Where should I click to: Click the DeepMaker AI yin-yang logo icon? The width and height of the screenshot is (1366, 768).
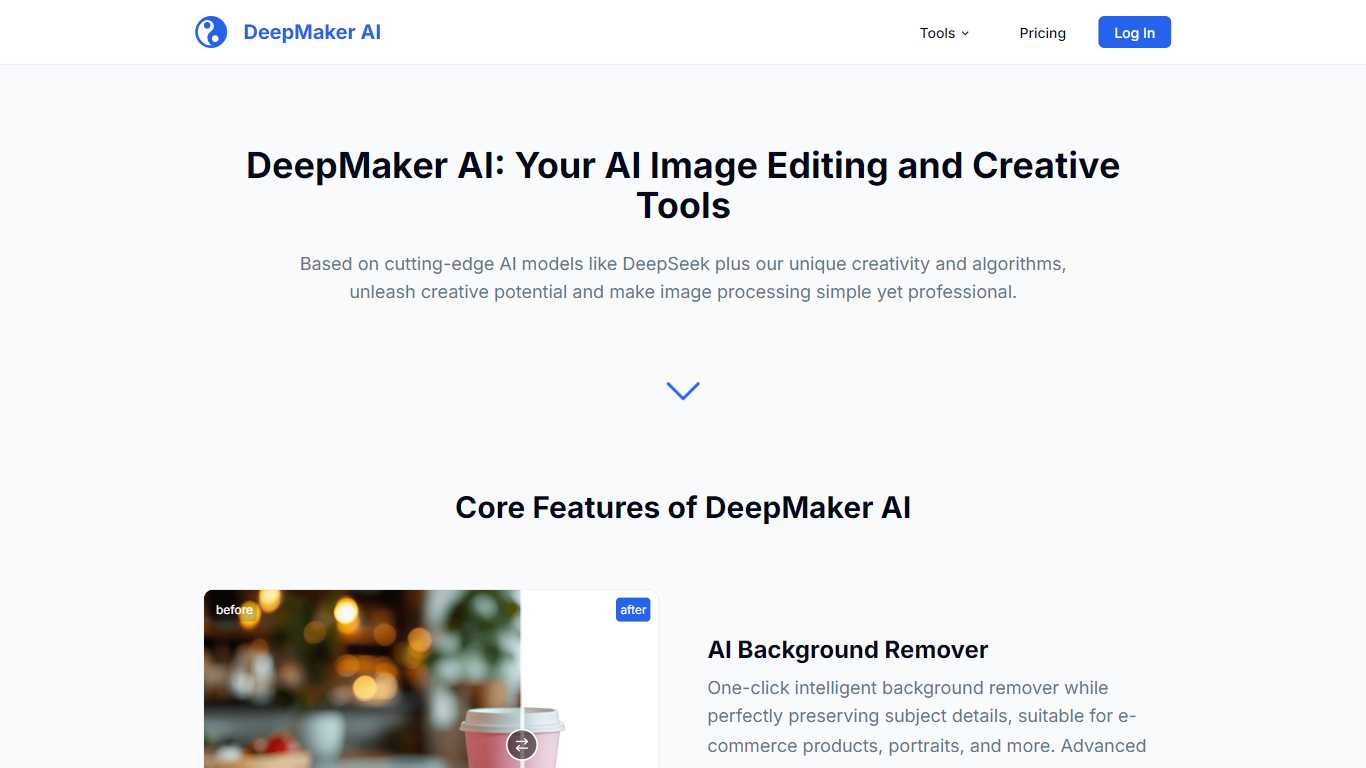click(211, 32)
